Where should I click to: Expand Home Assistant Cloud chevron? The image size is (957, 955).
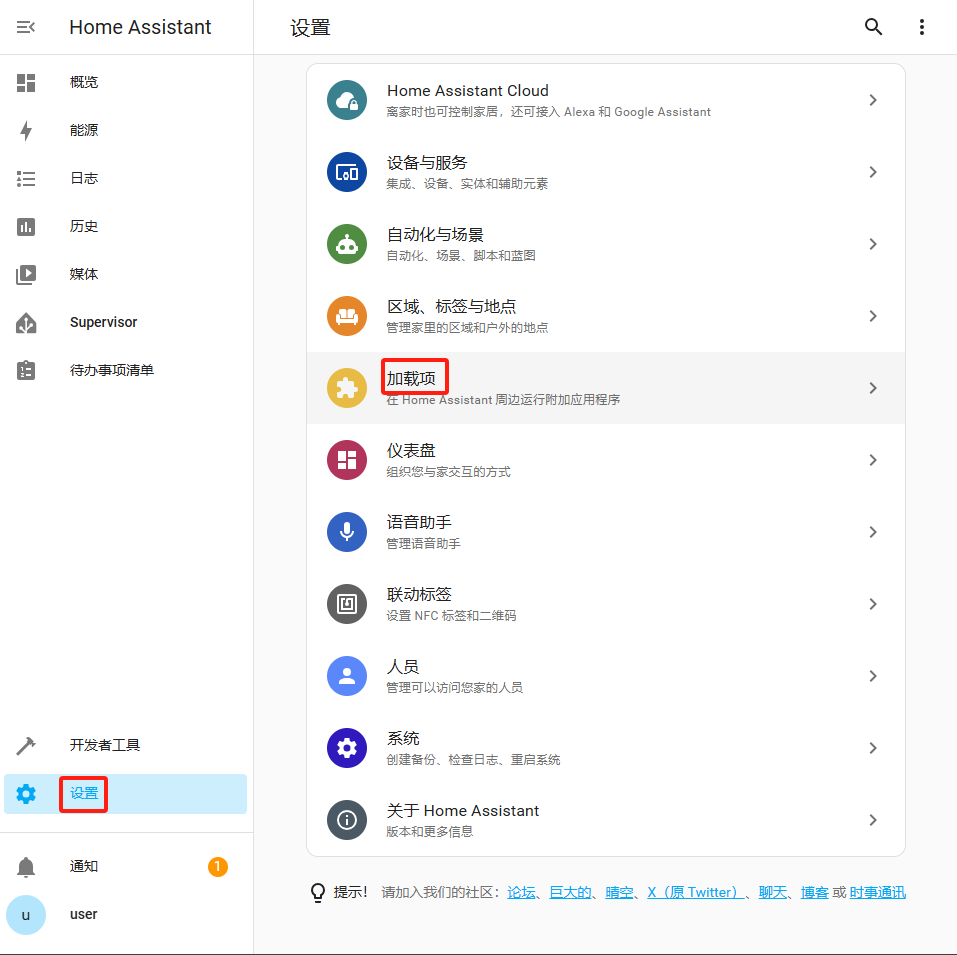click(873, 100)
